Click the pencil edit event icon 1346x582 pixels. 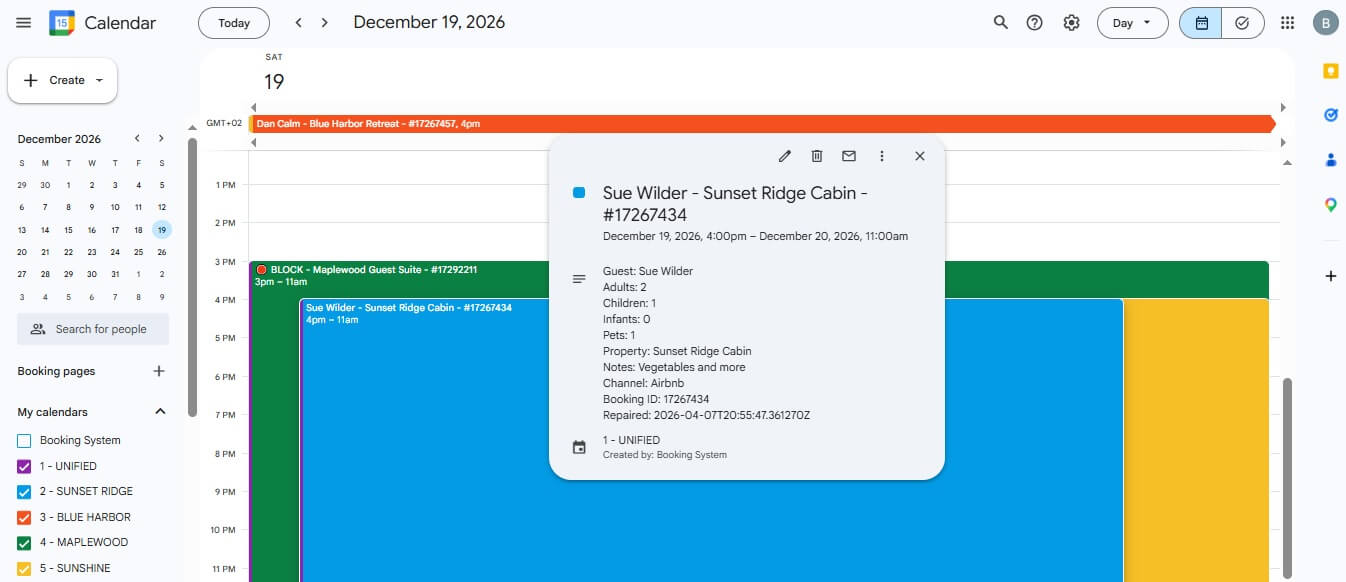click(x=785, y=156)
